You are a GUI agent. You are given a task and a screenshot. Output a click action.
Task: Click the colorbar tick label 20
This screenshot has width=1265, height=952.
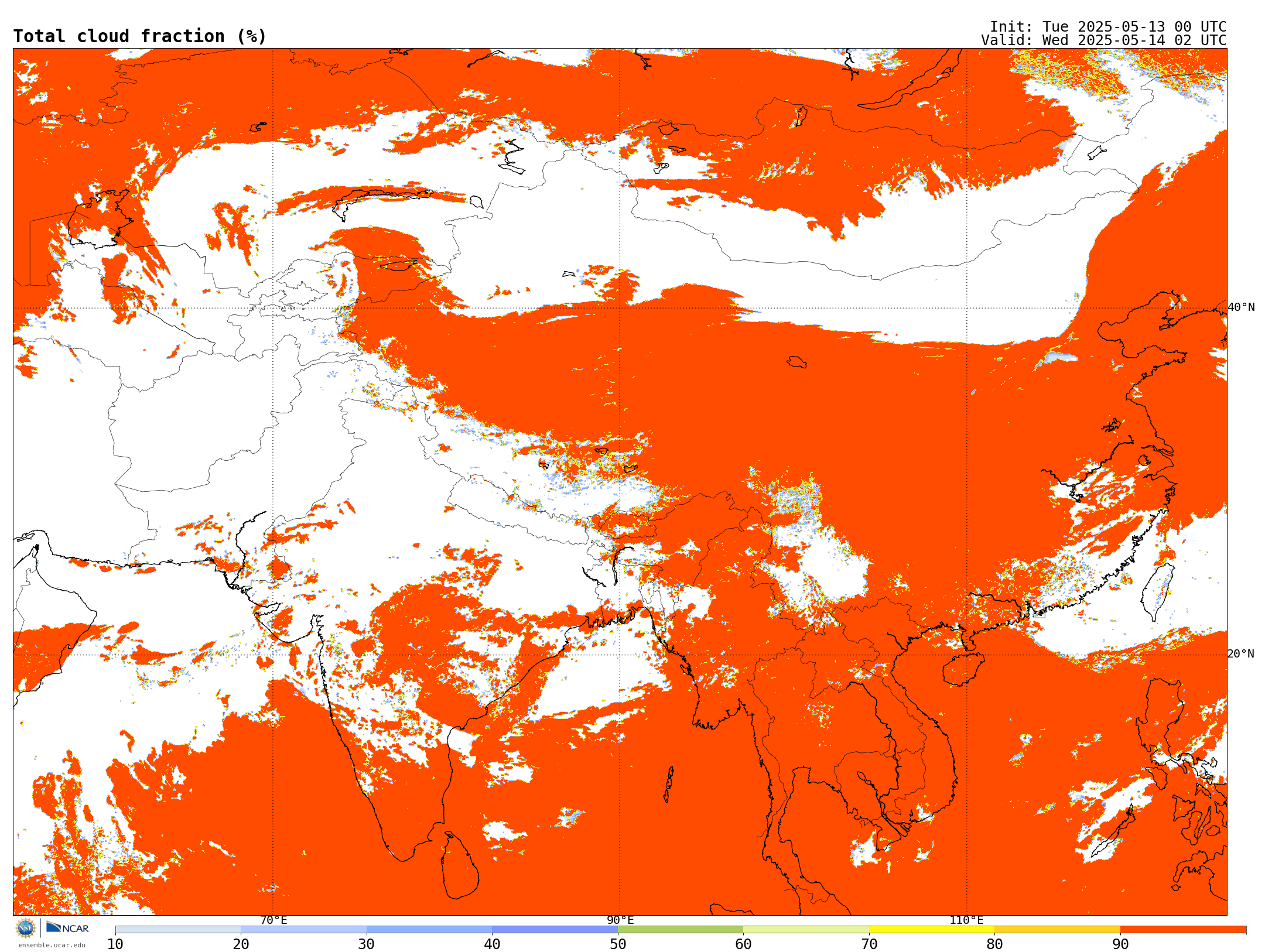(x=241, y=944)
